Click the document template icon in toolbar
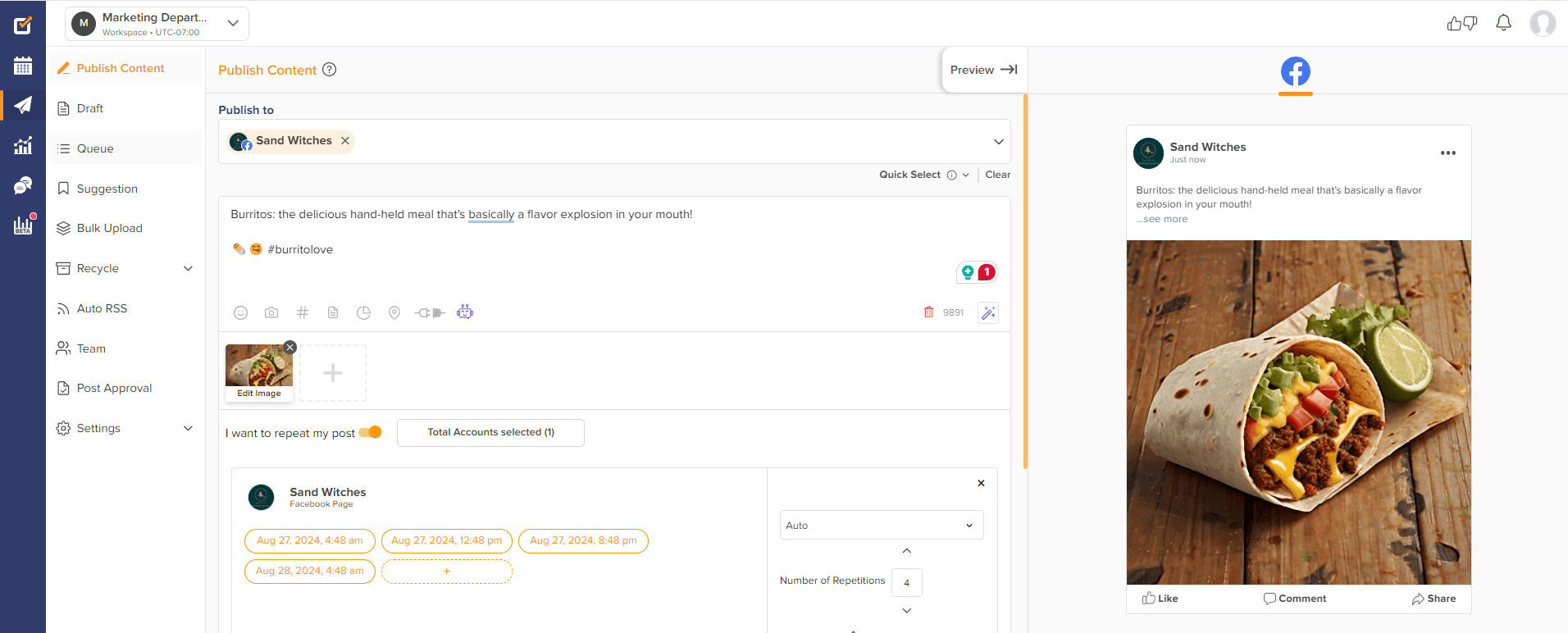The image size is (1568, 633). click(x=333, y=312)
